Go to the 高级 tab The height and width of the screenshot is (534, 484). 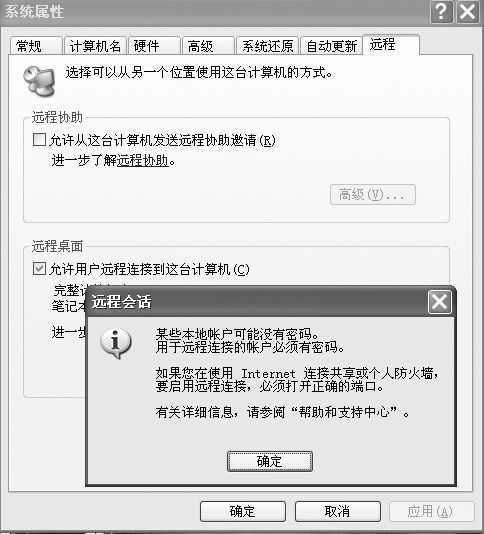208,46
